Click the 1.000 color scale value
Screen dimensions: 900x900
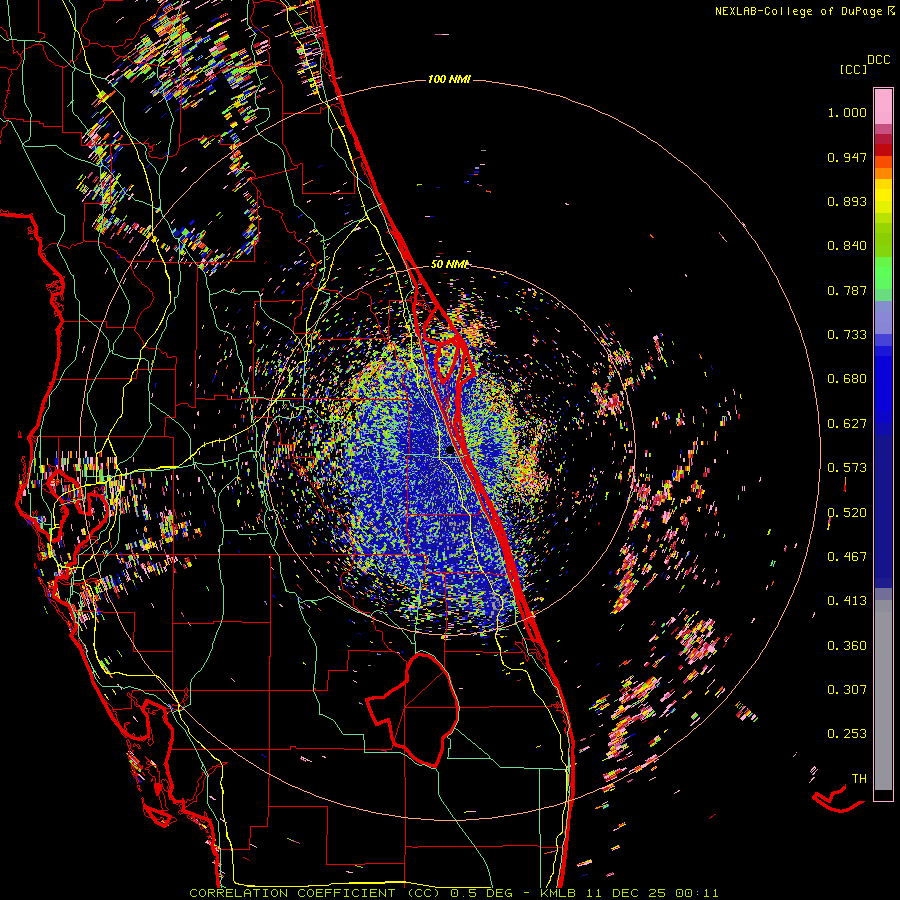coord(847,112)
